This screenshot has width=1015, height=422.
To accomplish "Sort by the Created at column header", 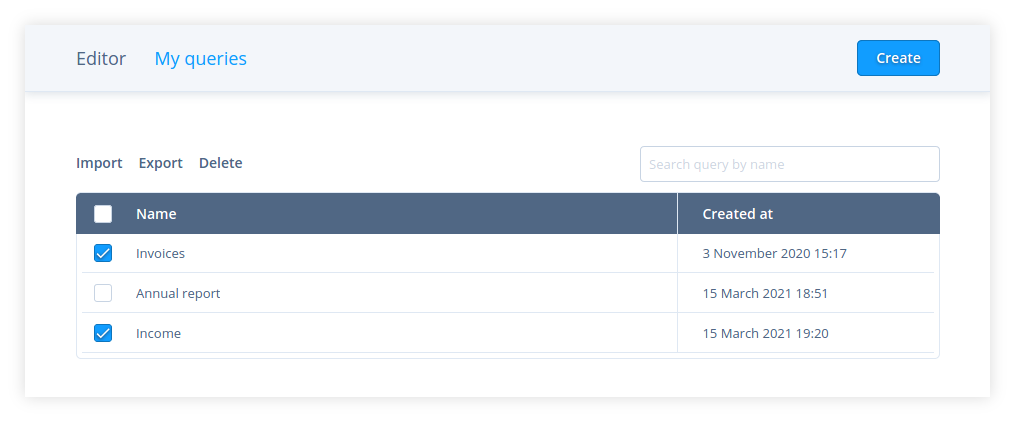I will pyautogui.click(x=737, y=214).
